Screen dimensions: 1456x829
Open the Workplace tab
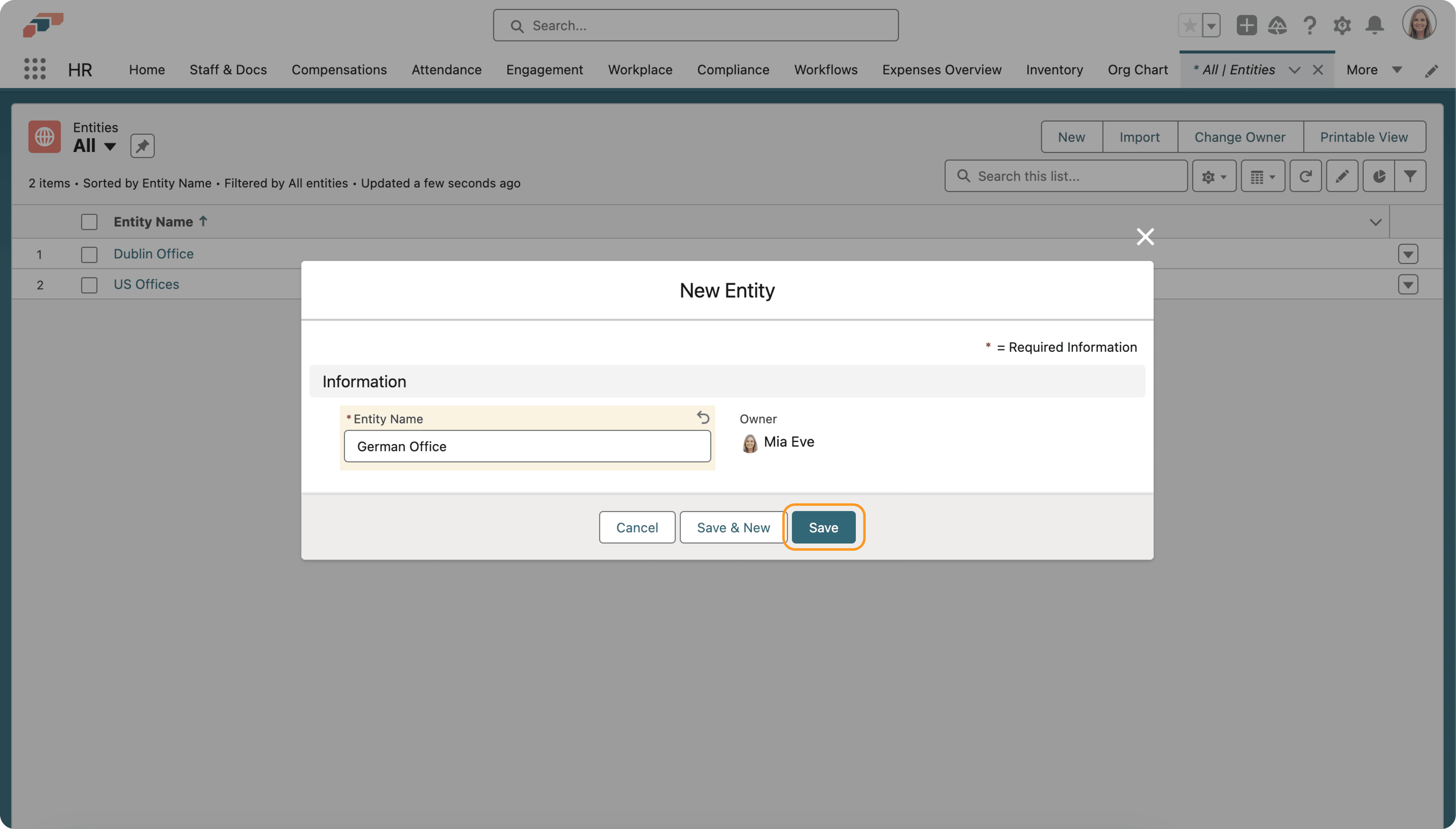(x=640, y=70)
